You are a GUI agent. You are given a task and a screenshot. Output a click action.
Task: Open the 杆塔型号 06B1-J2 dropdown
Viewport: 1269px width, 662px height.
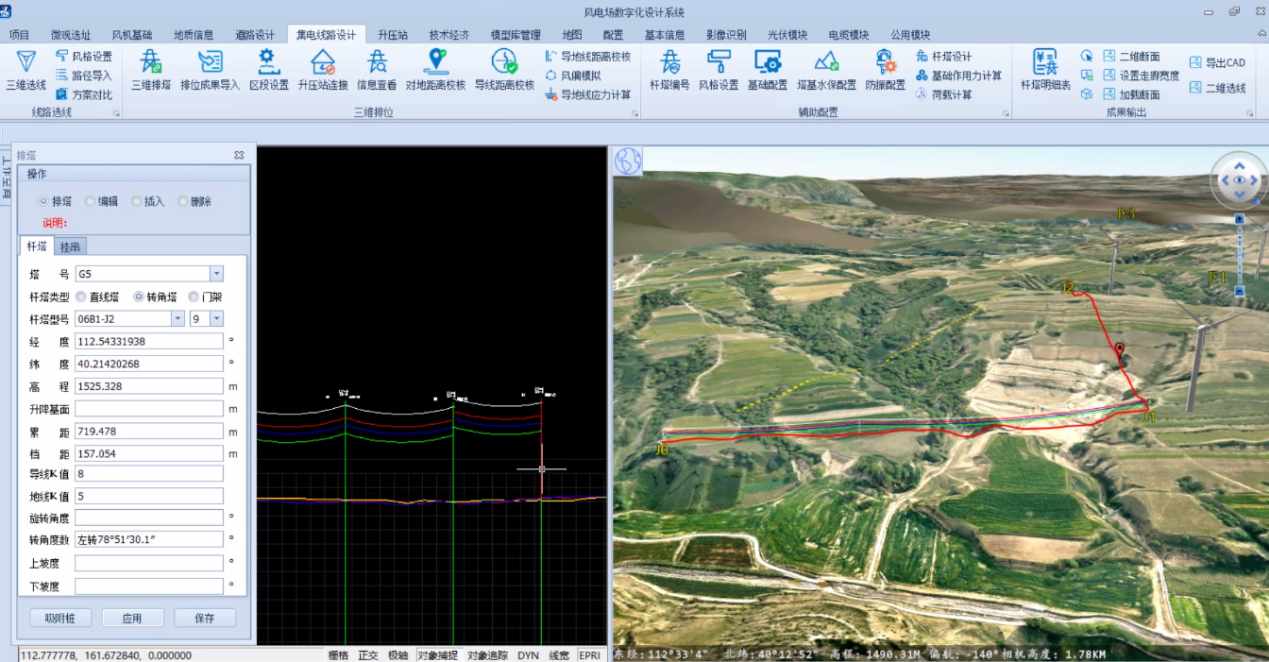178,319
